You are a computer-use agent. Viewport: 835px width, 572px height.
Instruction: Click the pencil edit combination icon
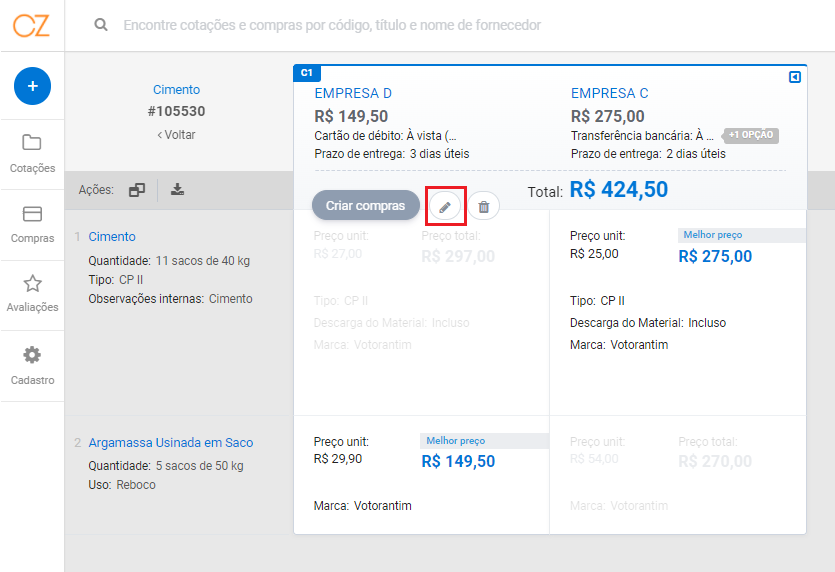pos(445,206)
